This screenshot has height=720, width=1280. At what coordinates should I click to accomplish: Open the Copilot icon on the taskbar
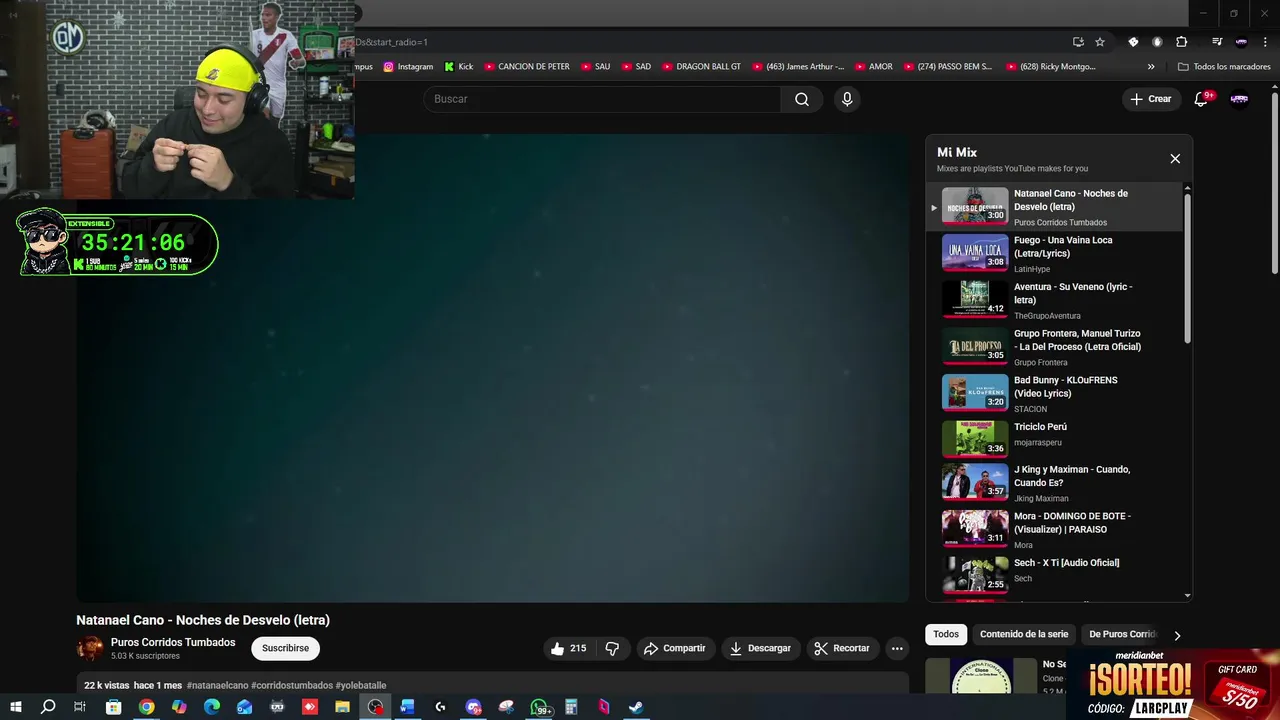click(x=179, y=707)
